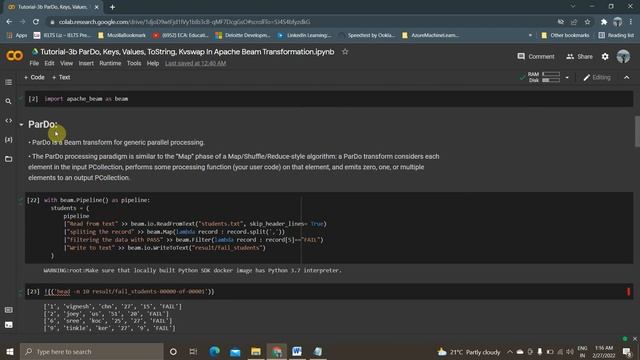Open the Tools menu
Viewport: 640px width, 360px height.
[134, 63]
